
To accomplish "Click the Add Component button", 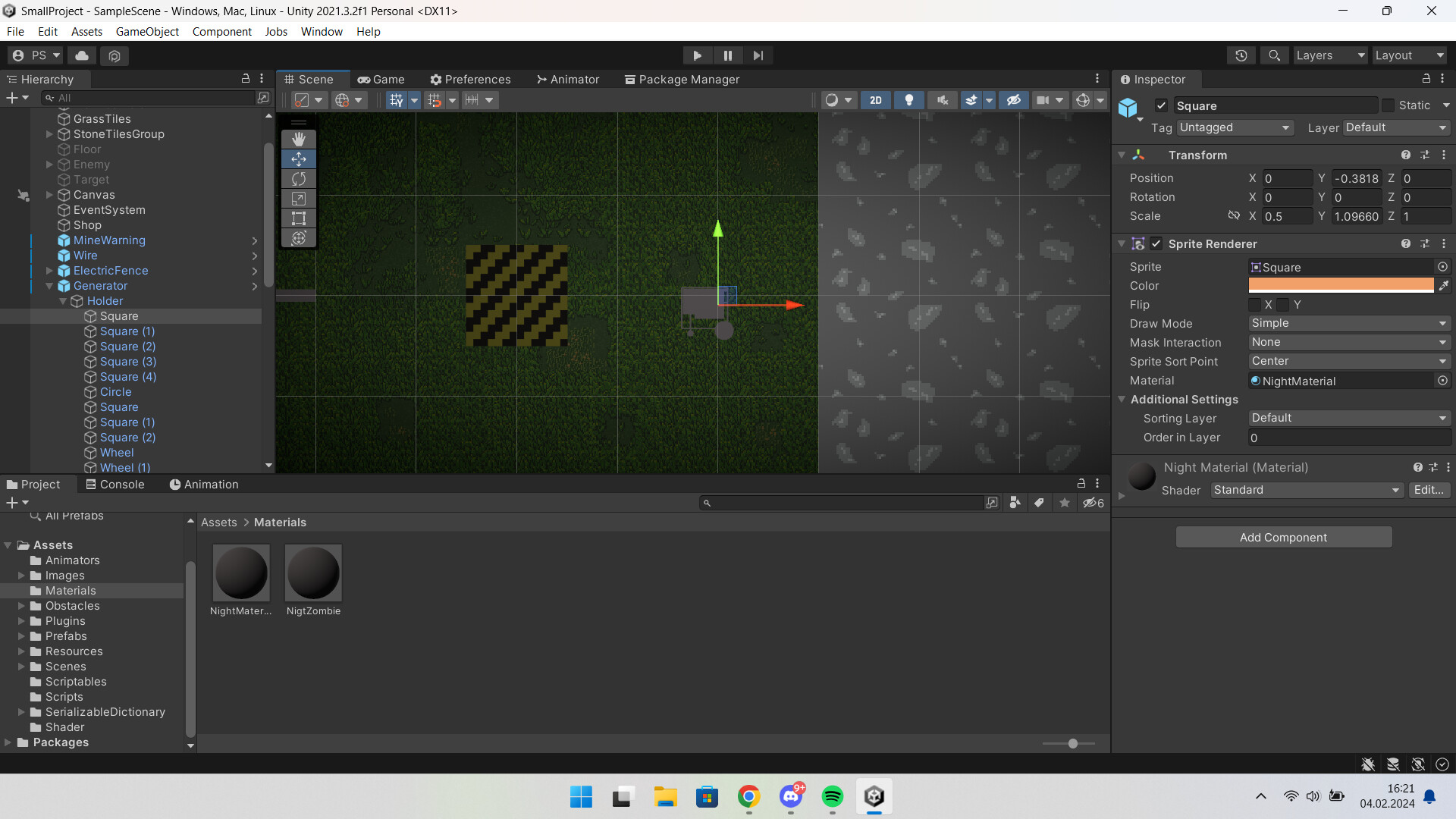I will (x=1282, y=537).
